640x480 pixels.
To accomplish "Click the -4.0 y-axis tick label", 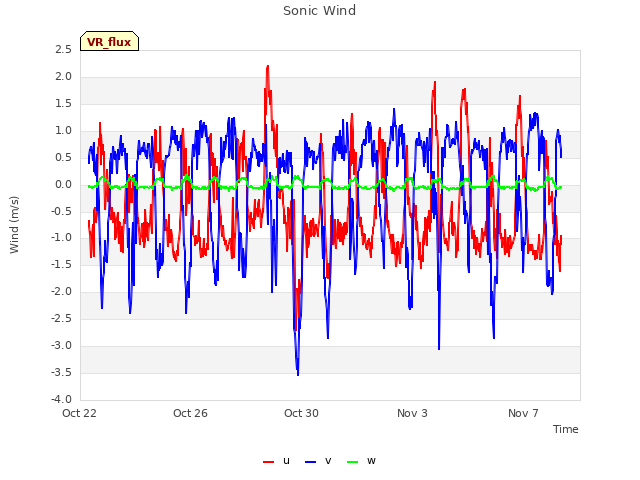I will click(x=62, y=399).
